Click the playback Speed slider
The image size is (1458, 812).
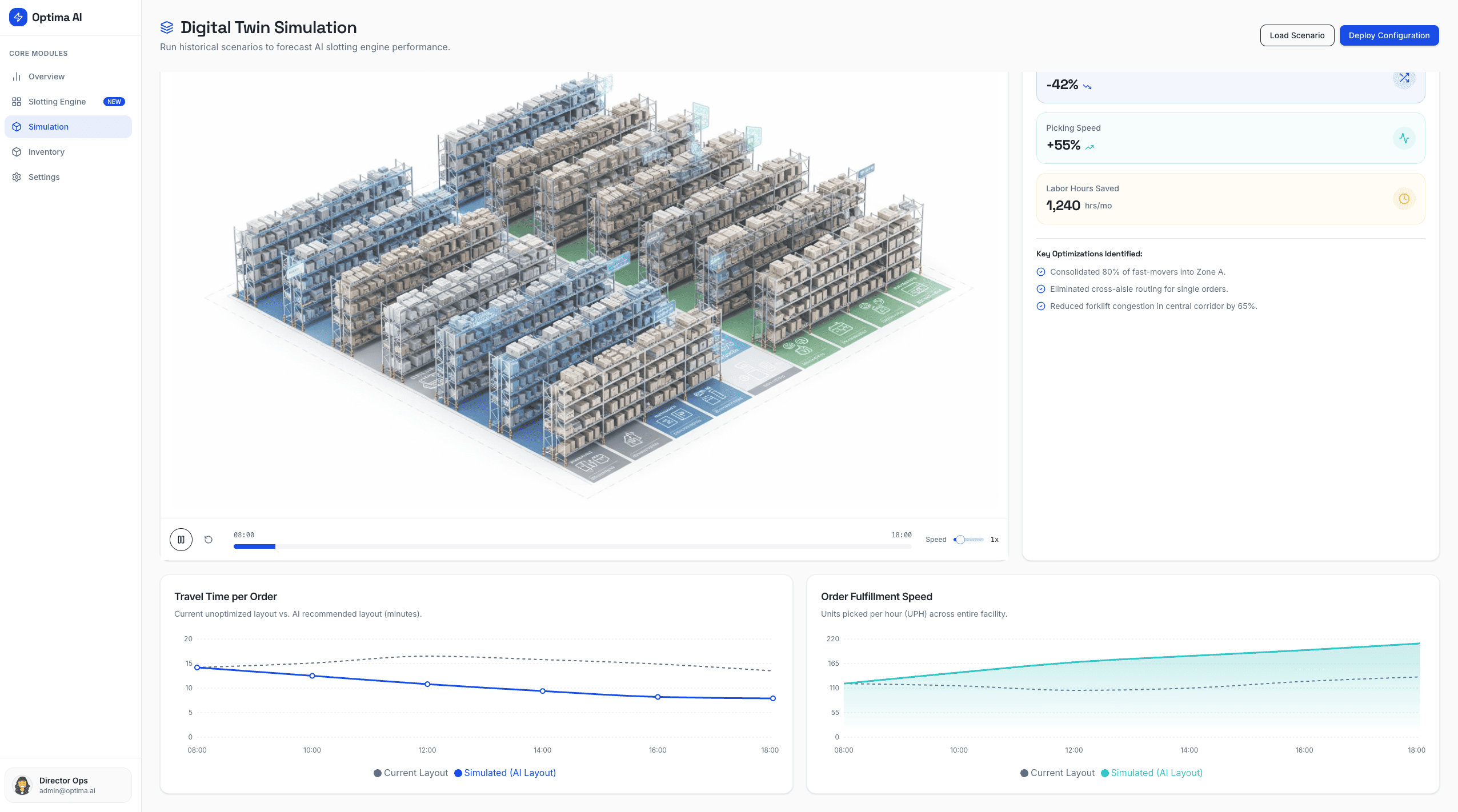tap(969, 540)
